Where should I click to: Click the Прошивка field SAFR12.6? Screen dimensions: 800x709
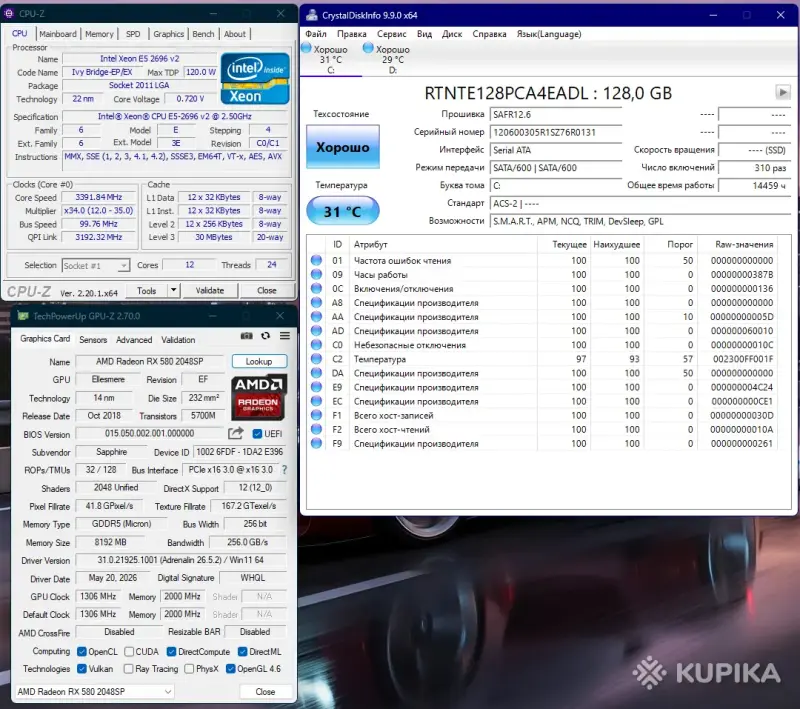(x=556, y=114)
